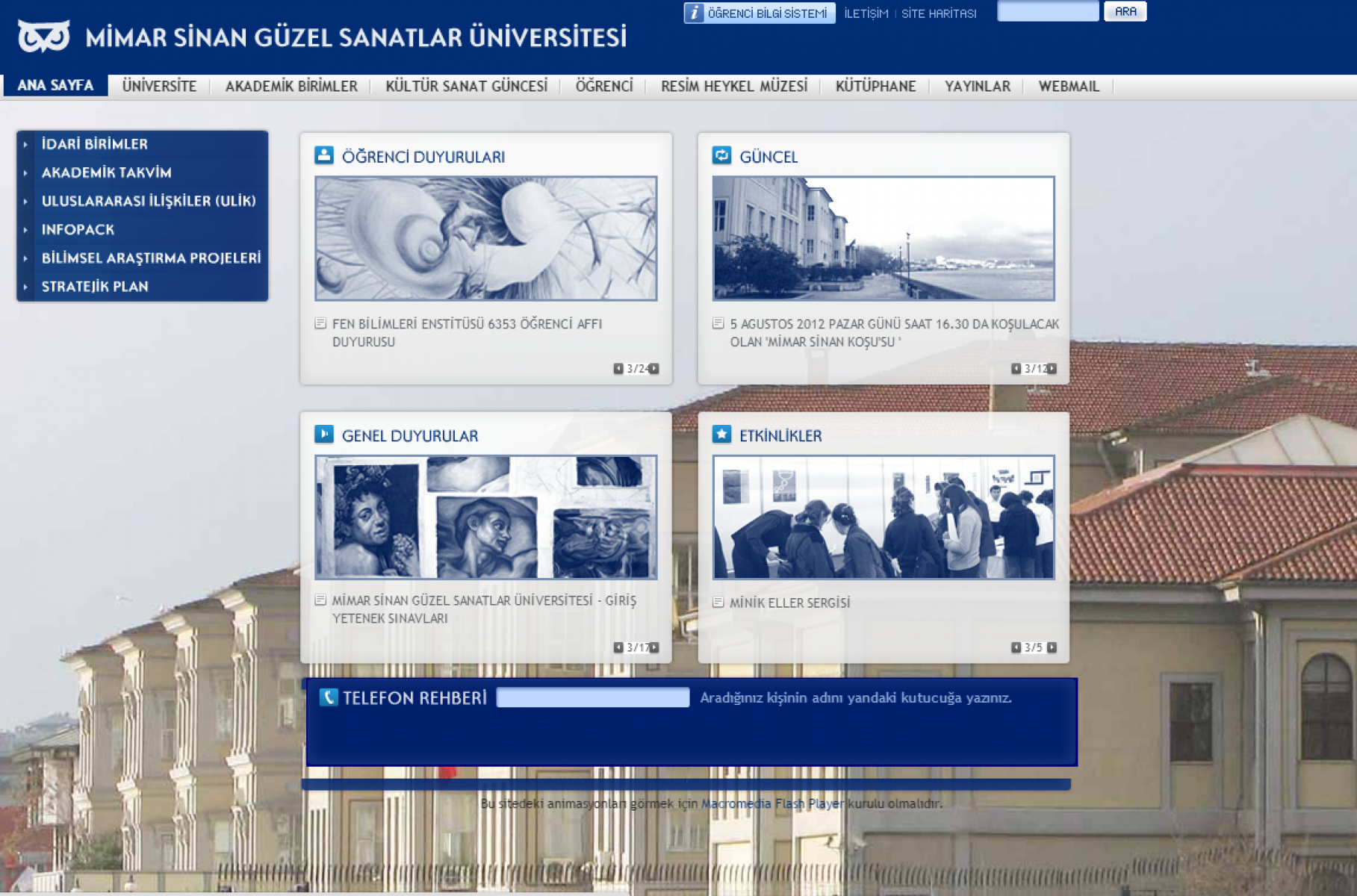Open Akademik Takvim from sidebar
Image resolution: width=1357 pixels, height=896 pixels.
coord(106,172)
